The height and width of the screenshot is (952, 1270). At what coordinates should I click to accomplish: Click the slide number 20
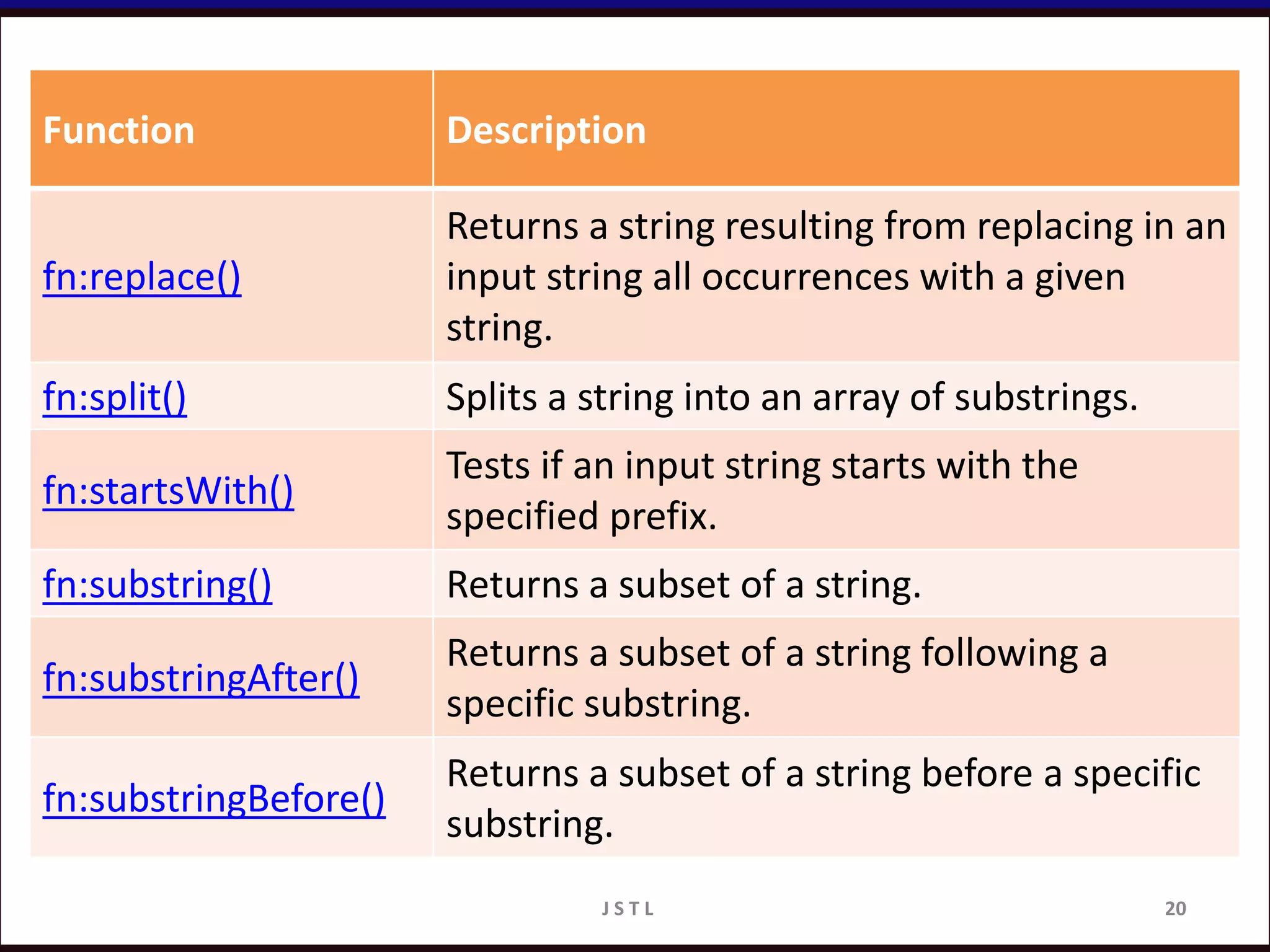(1175, 909)
